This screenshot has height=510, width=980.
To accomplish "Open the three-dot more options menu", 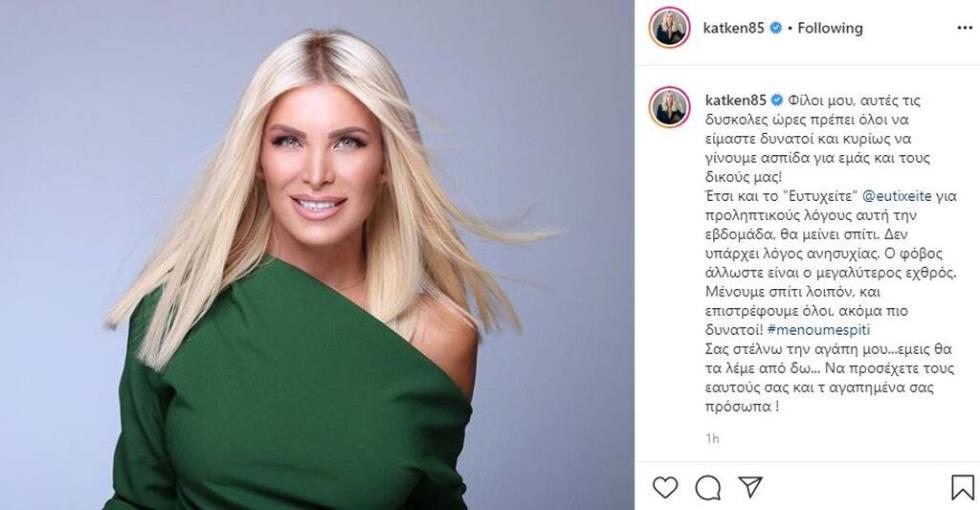I will coord(964,28).
